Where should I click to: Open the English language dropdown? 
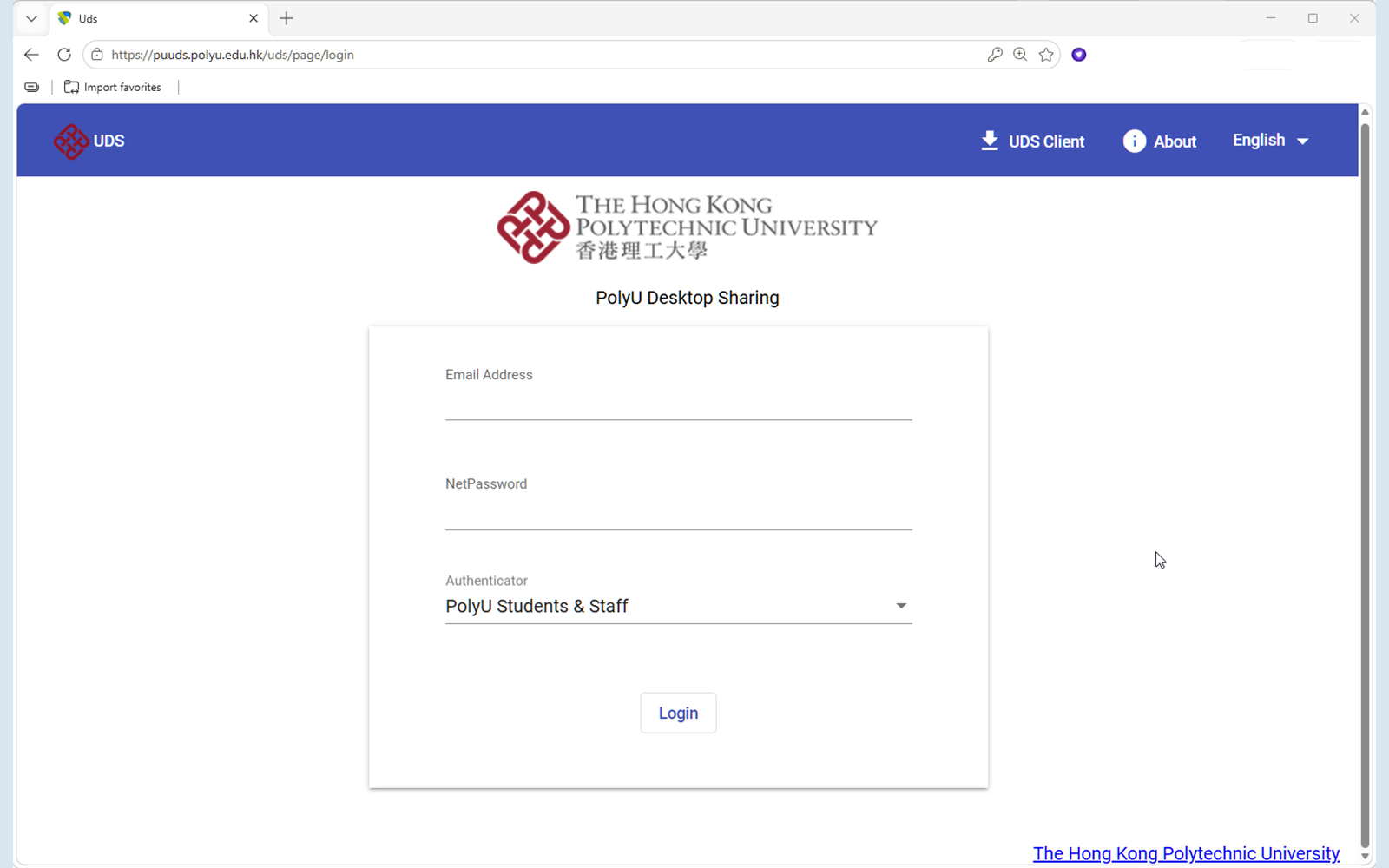pos(1270,141)
